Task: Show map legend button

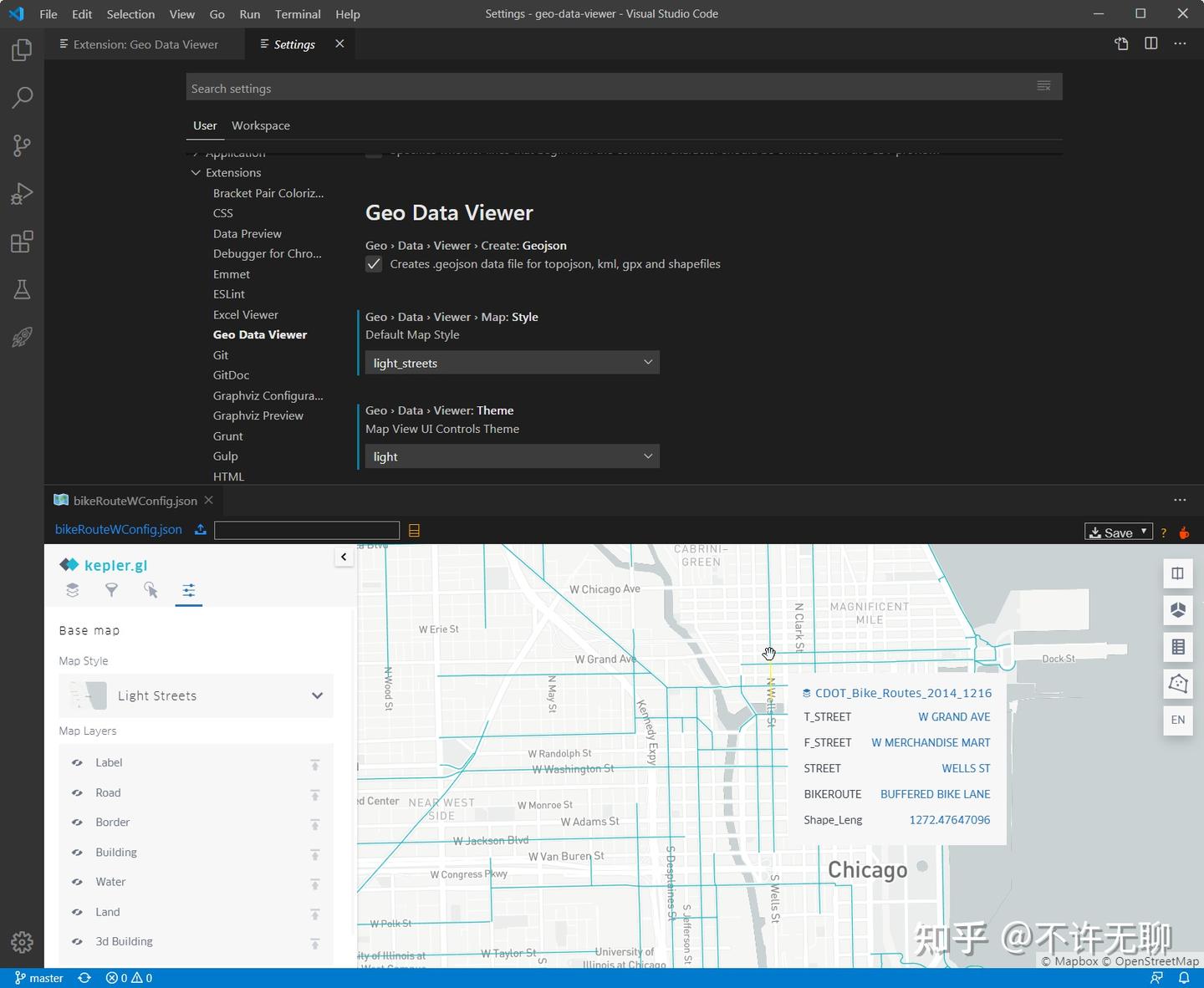Action: 1178,647
